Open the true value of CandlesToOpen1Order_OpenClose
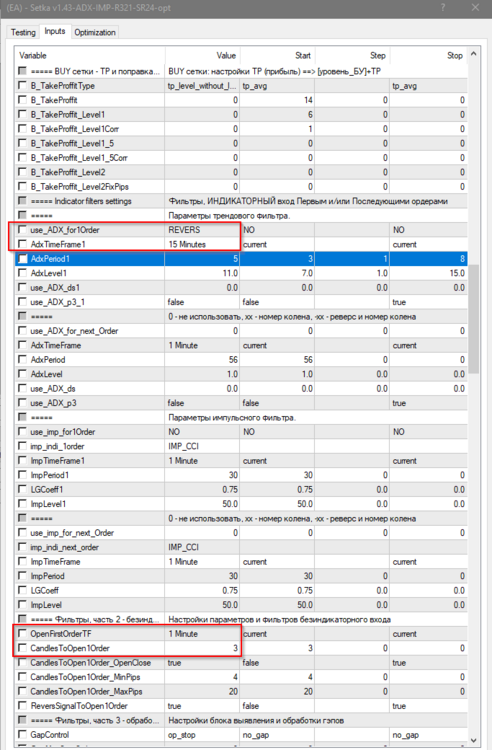 (x=202, y=662)
